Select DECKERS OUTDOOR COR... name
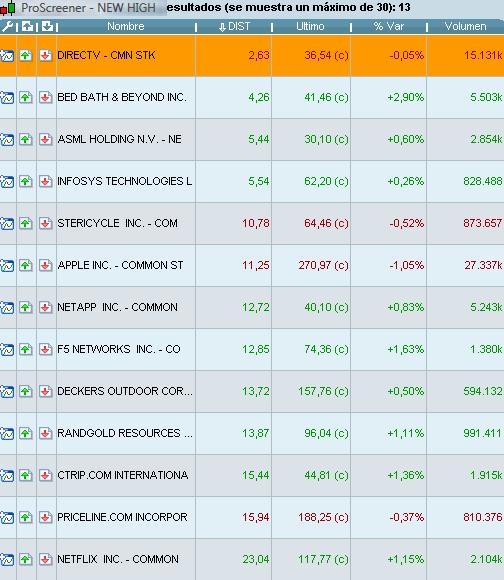The height and width of the screenshot is (580, 504). click(x=125, y=391)
